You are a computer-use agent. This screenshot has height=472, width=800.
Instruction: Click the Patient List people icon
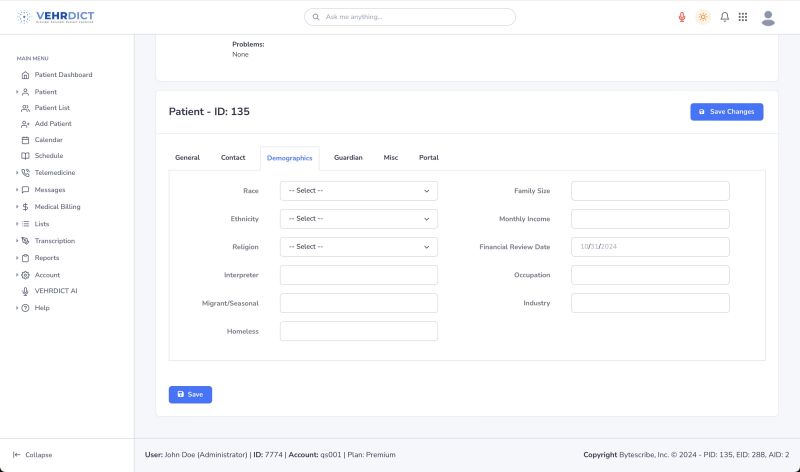25,108
